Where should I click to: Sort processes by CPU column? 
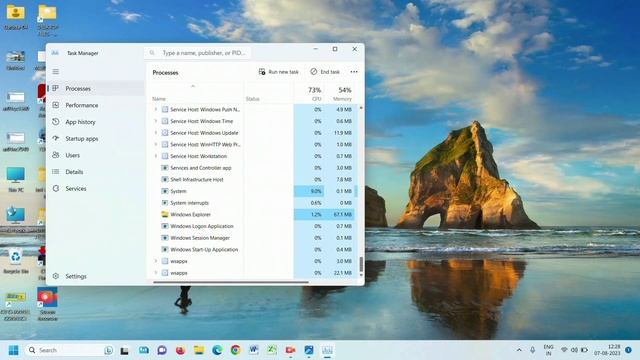pos(309,93)
